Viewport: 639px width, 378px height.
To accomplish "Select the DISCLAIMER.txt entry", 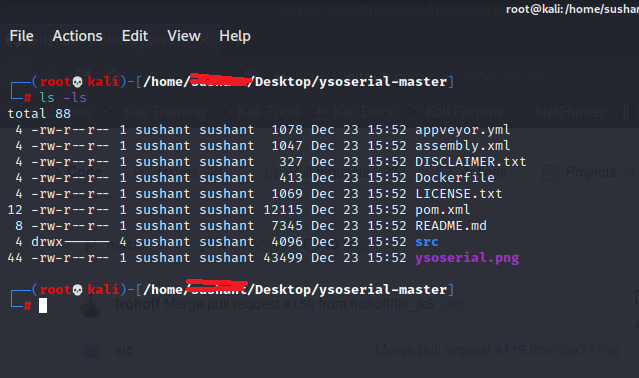I will [x=471, y=162].
